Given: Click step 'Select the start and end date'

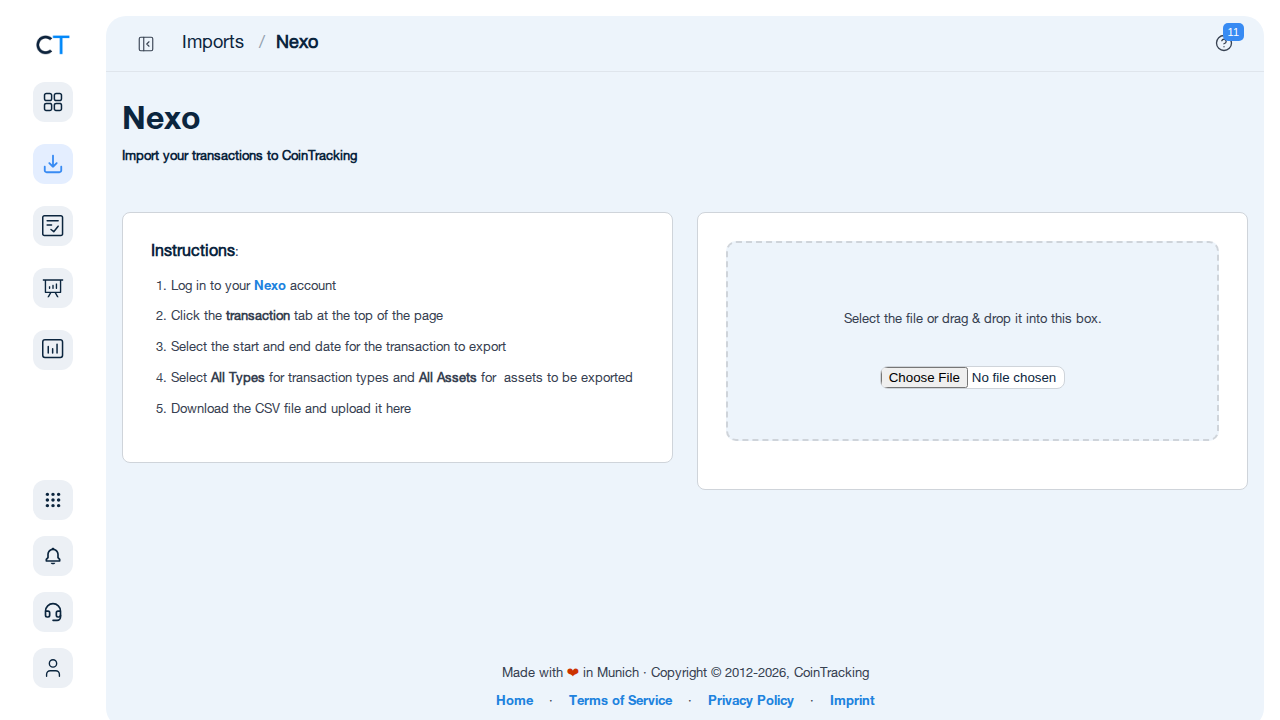Looking at the screenshot, I should (x=339, y=346).
